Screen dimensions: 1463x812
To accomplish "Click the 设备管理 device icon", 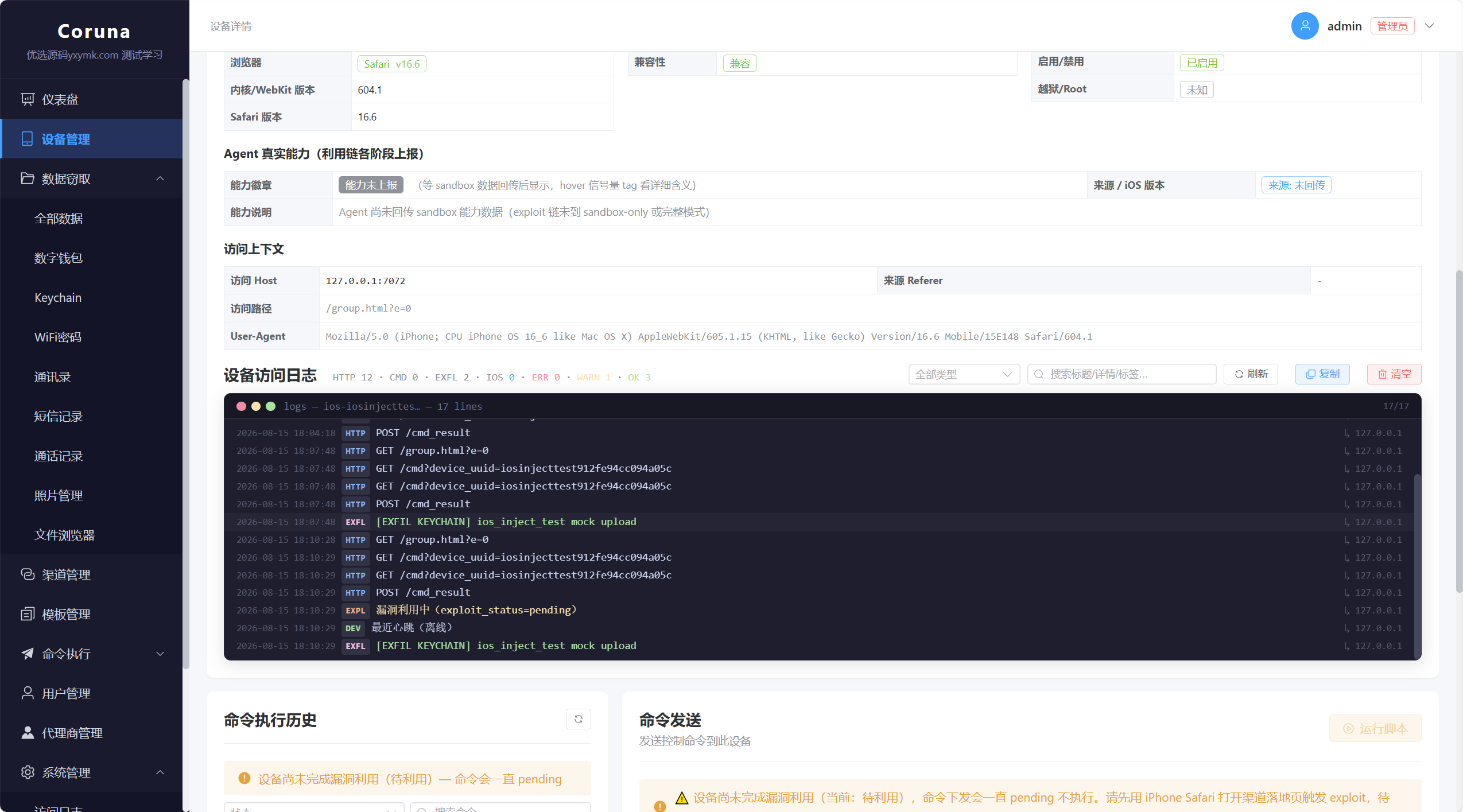I will tap(27, 139).
